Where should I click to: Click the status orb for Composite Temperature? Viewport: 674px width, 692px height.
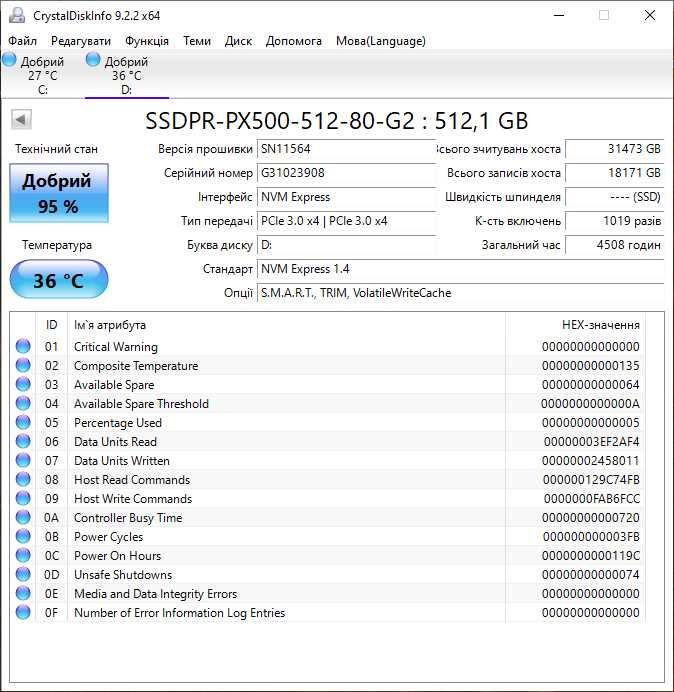(23, 365)
